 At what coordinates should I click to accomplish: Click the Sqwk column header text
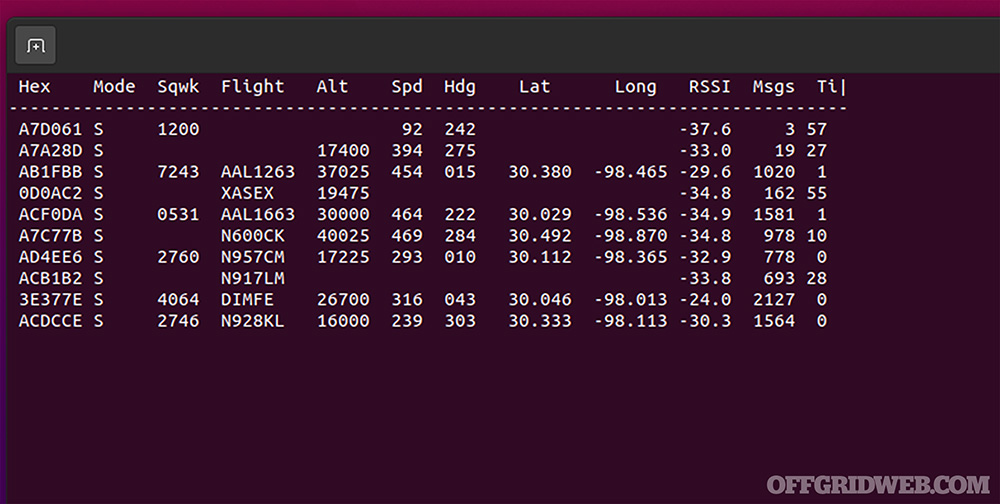click(x=178, y=87)
